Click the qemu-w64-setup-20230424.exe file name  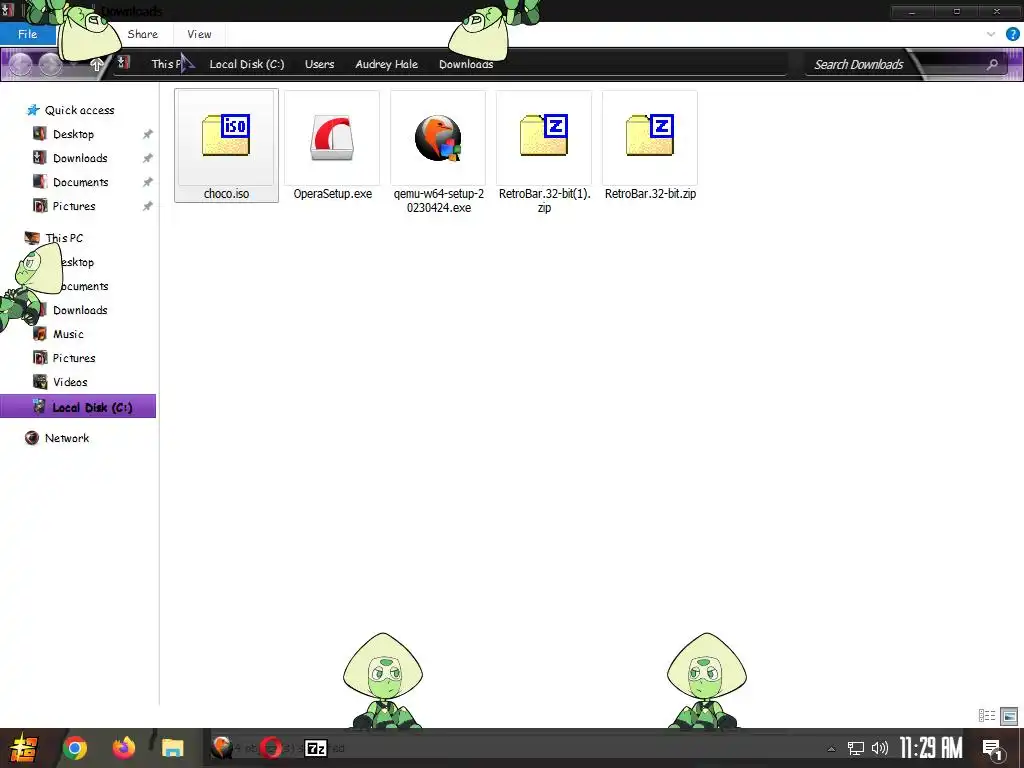click(x=438, y=200)
